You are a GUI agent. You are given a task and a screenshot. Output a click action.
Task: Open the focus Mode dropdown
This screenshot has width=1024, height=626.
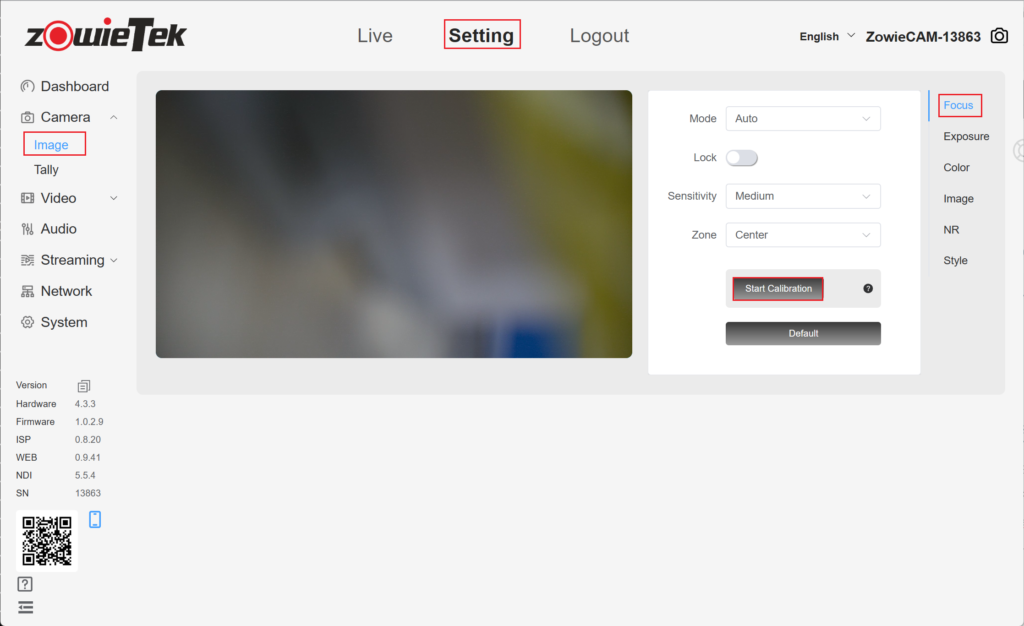coord(802,119)
